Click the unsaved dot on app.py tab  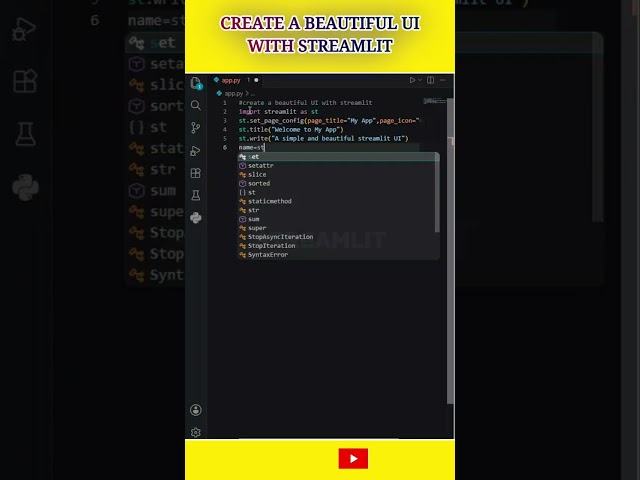coord(256,80)
